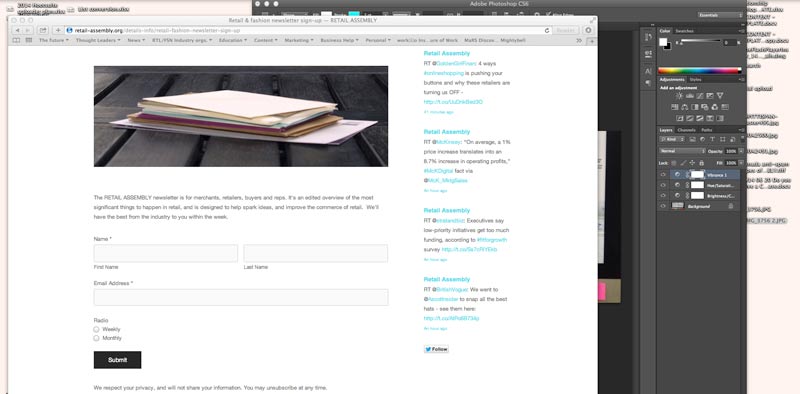Submit the newsletter sign-up form
Image resolution: width=800 pixels, height=394 pixels.
(117, 360)
